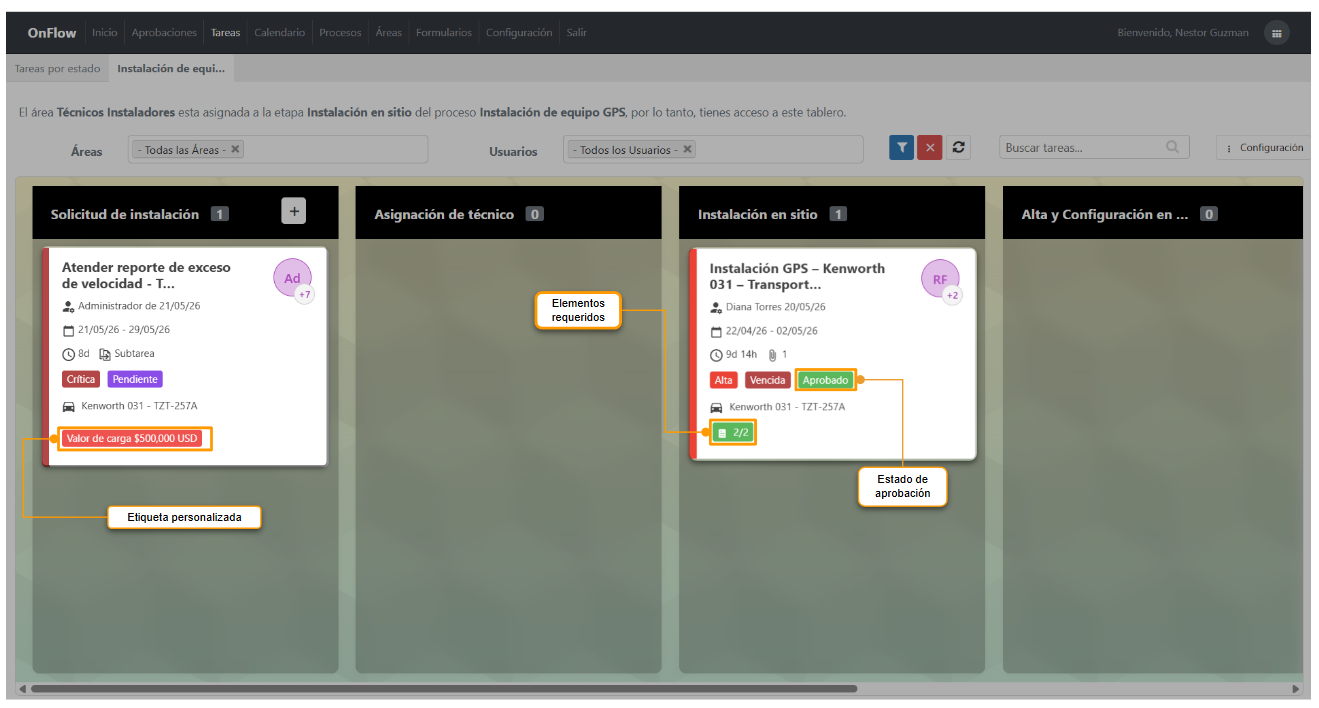Log out using Salir

(577, 33)
